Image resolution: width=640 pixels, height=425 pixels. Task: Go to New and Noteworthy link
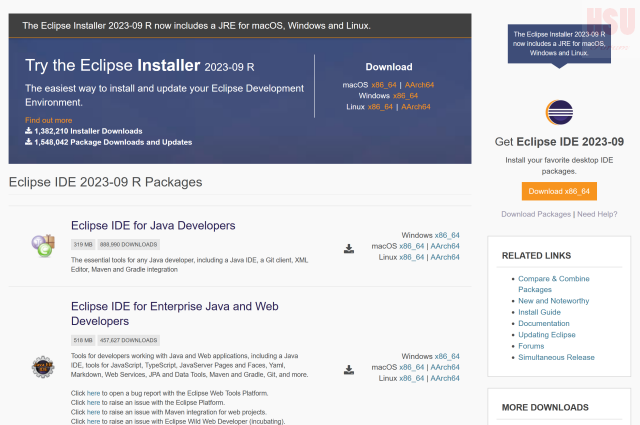[553, 301]
